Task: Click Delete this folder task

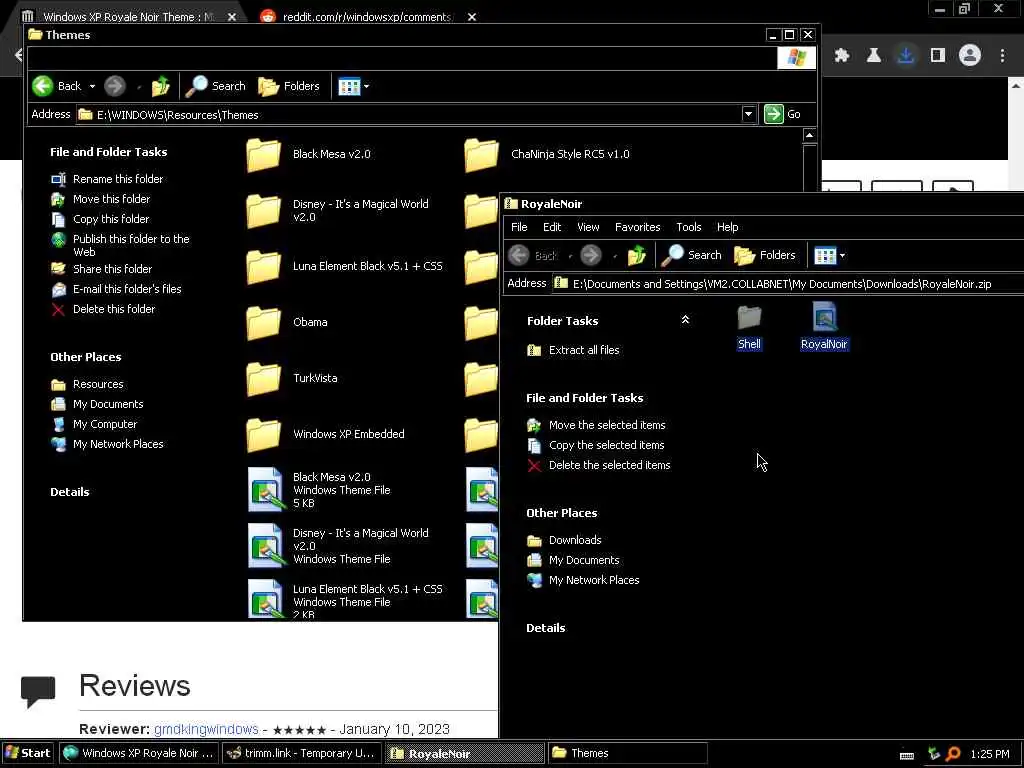Action: (103, 309)
